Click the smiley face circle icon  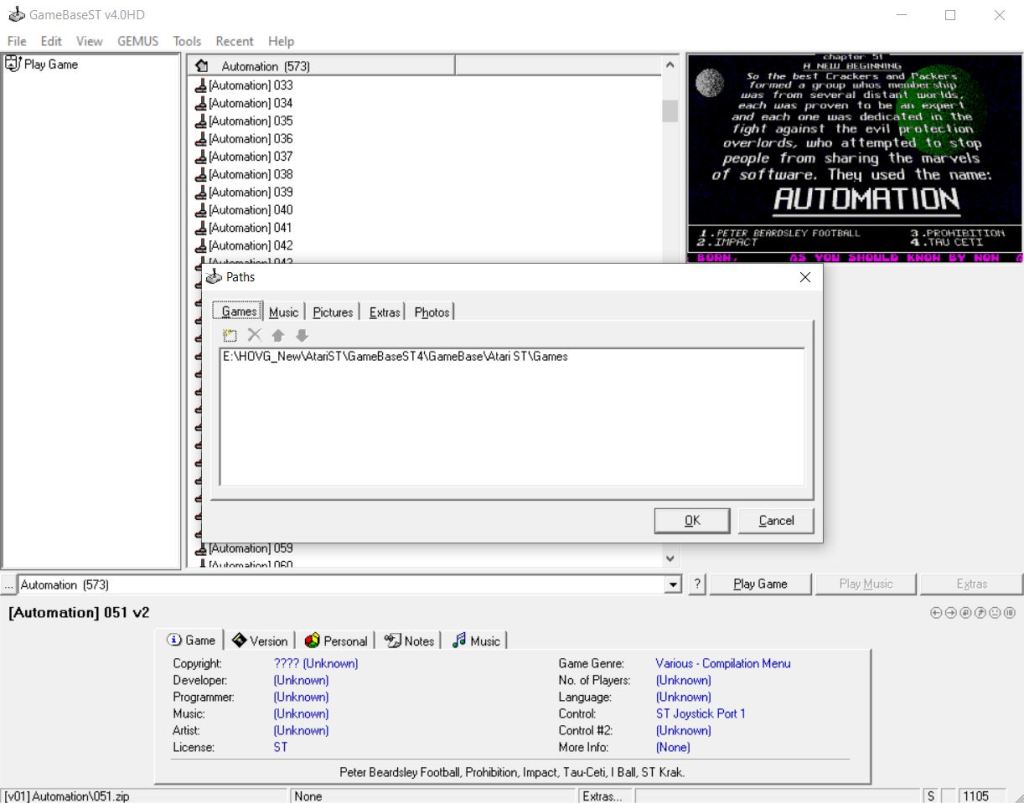pyautogui.click(x=995, y=613)
